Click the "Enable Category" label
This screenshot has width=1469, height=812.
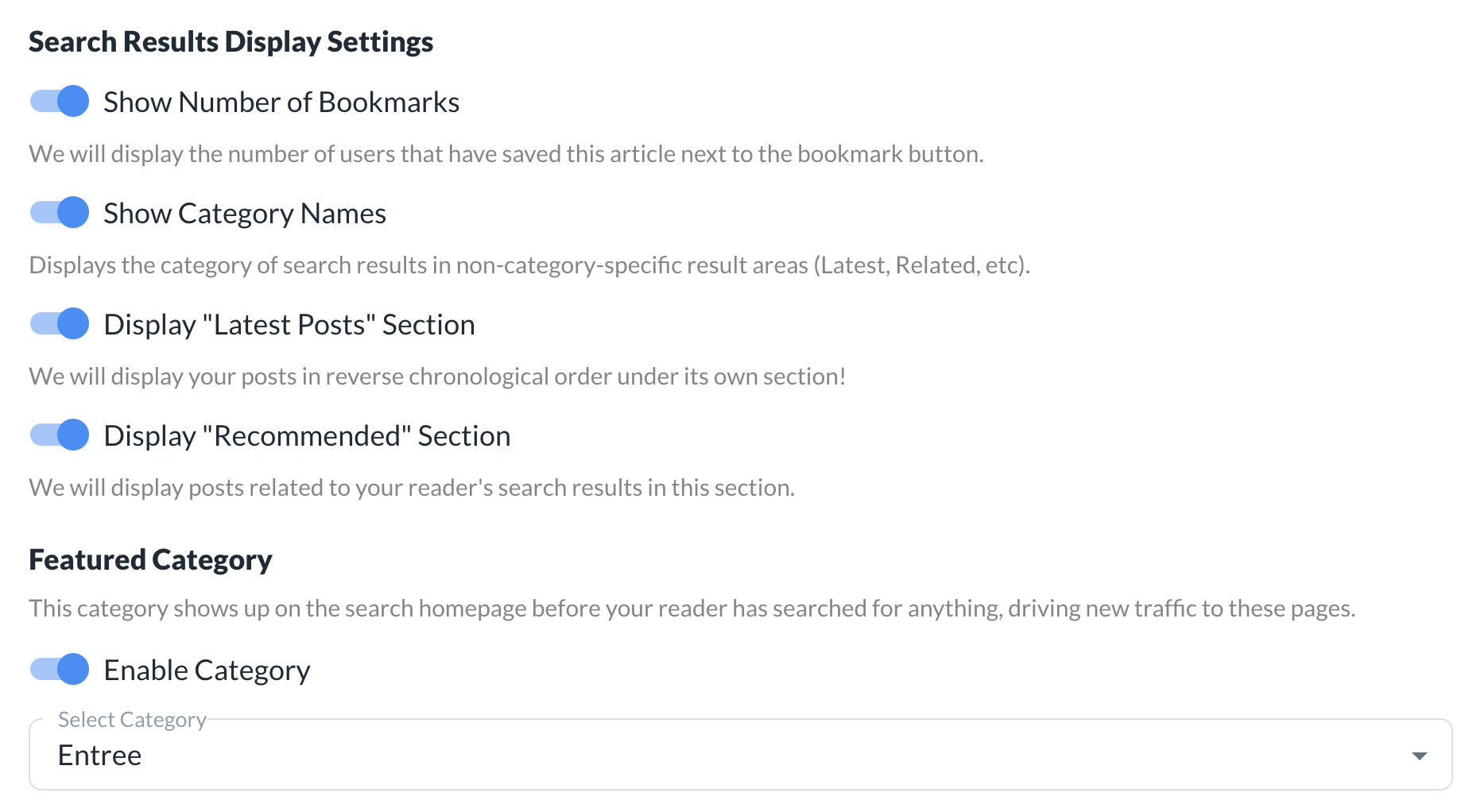(207, 670)
